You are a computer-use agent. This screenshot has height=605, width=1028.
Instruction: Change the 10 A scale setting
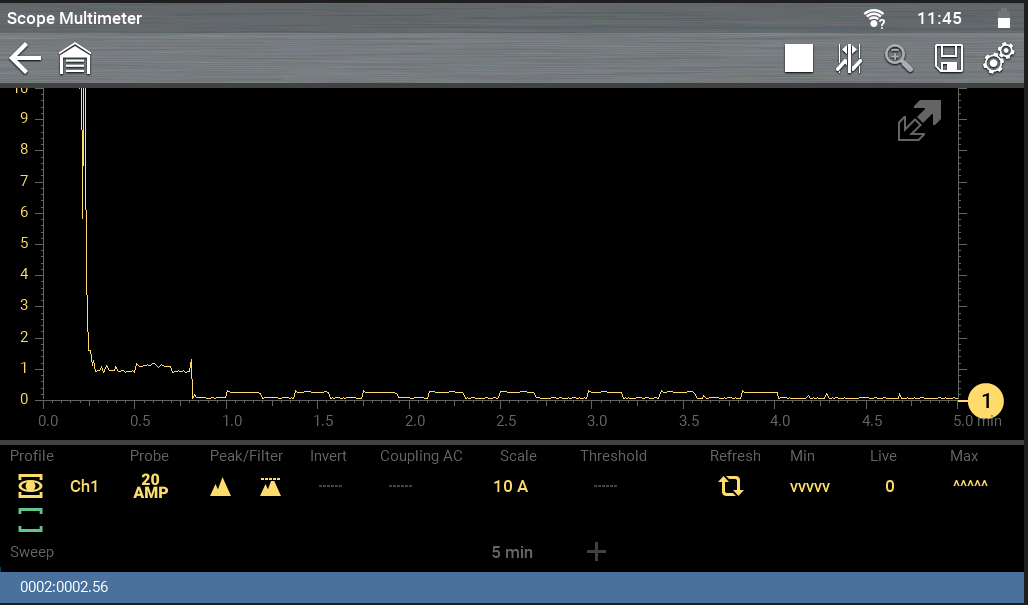[510, 487]
